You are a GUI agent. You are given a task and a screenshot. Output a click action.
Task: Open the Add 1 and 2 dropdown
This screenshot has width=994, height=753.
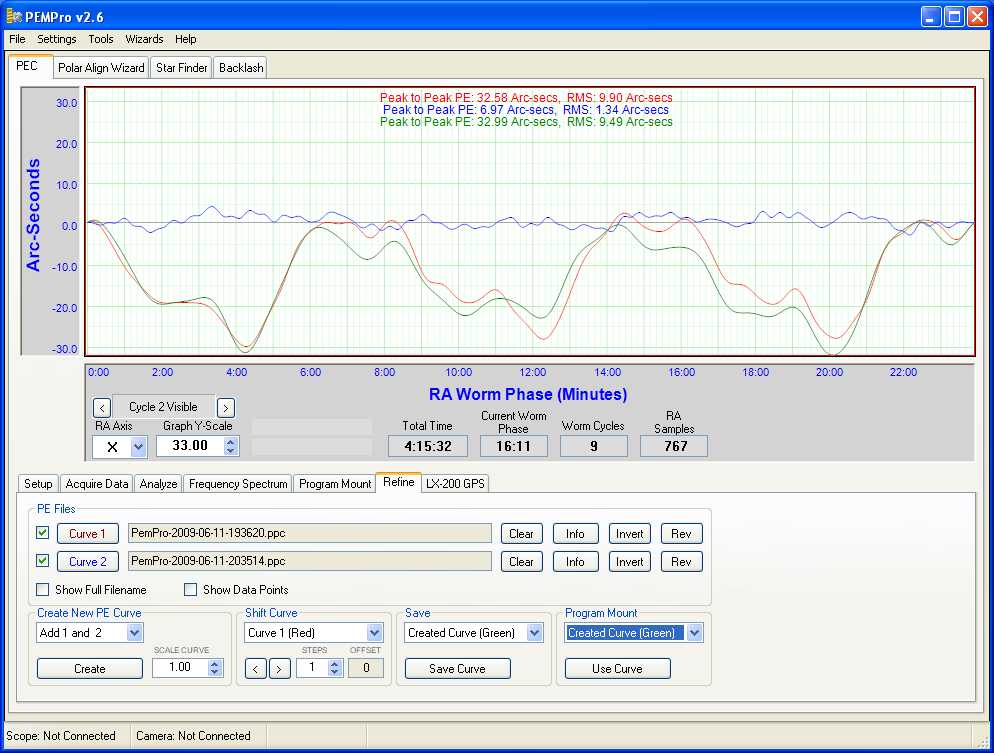[134, 633]
